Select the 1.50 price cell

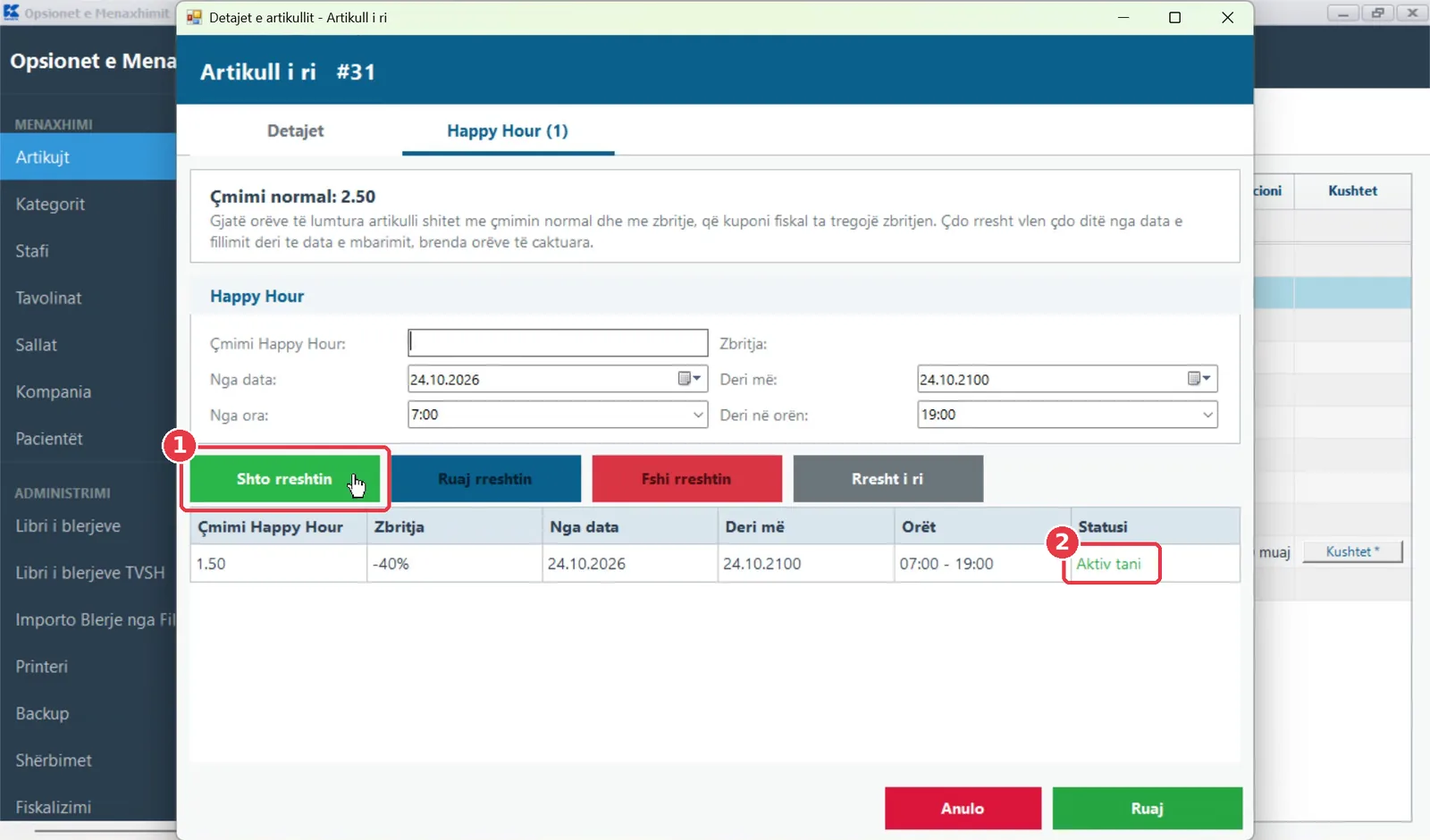tap(279, 564)
